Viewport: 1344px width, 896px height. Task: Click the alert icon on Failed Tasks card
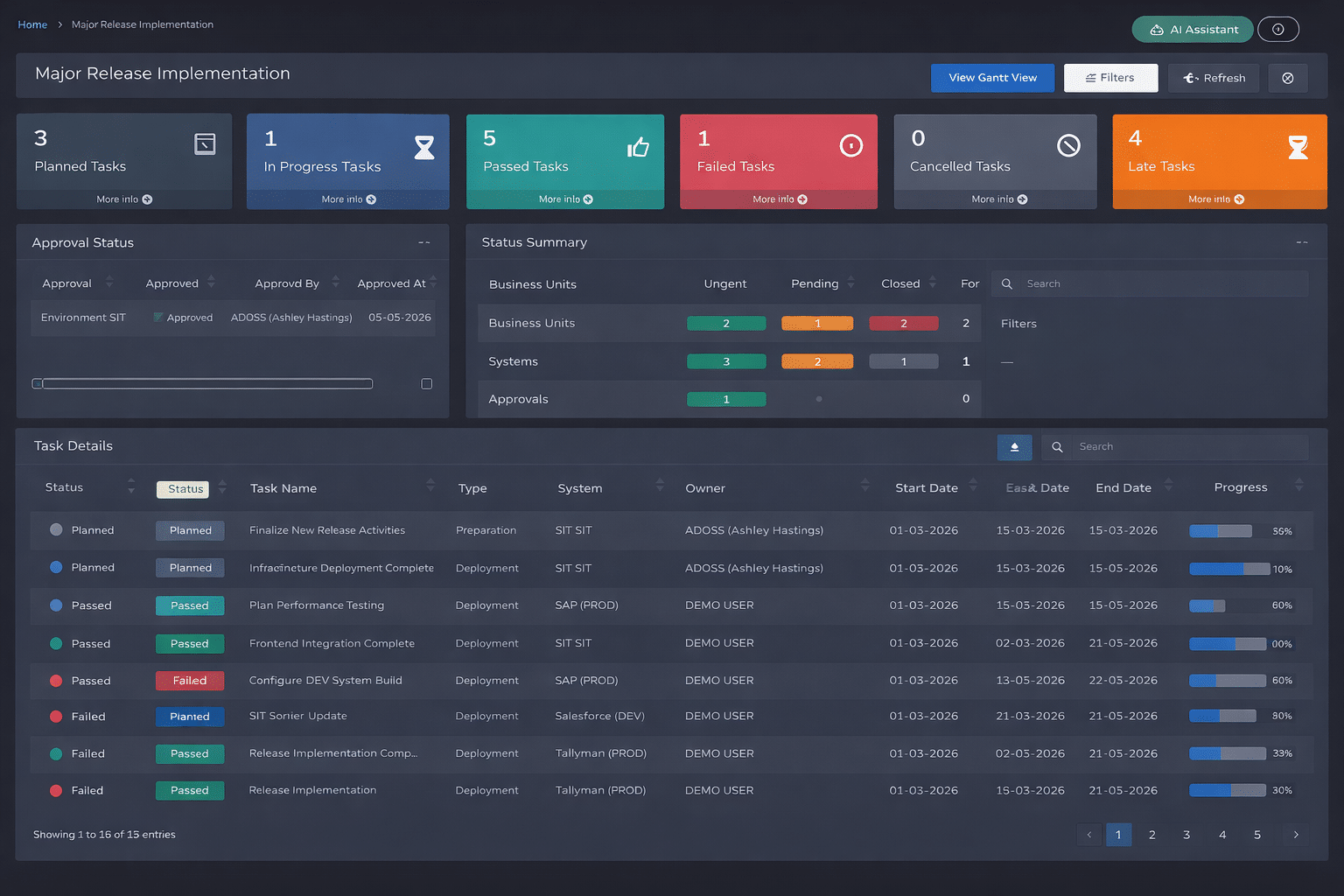coord(850,145)
